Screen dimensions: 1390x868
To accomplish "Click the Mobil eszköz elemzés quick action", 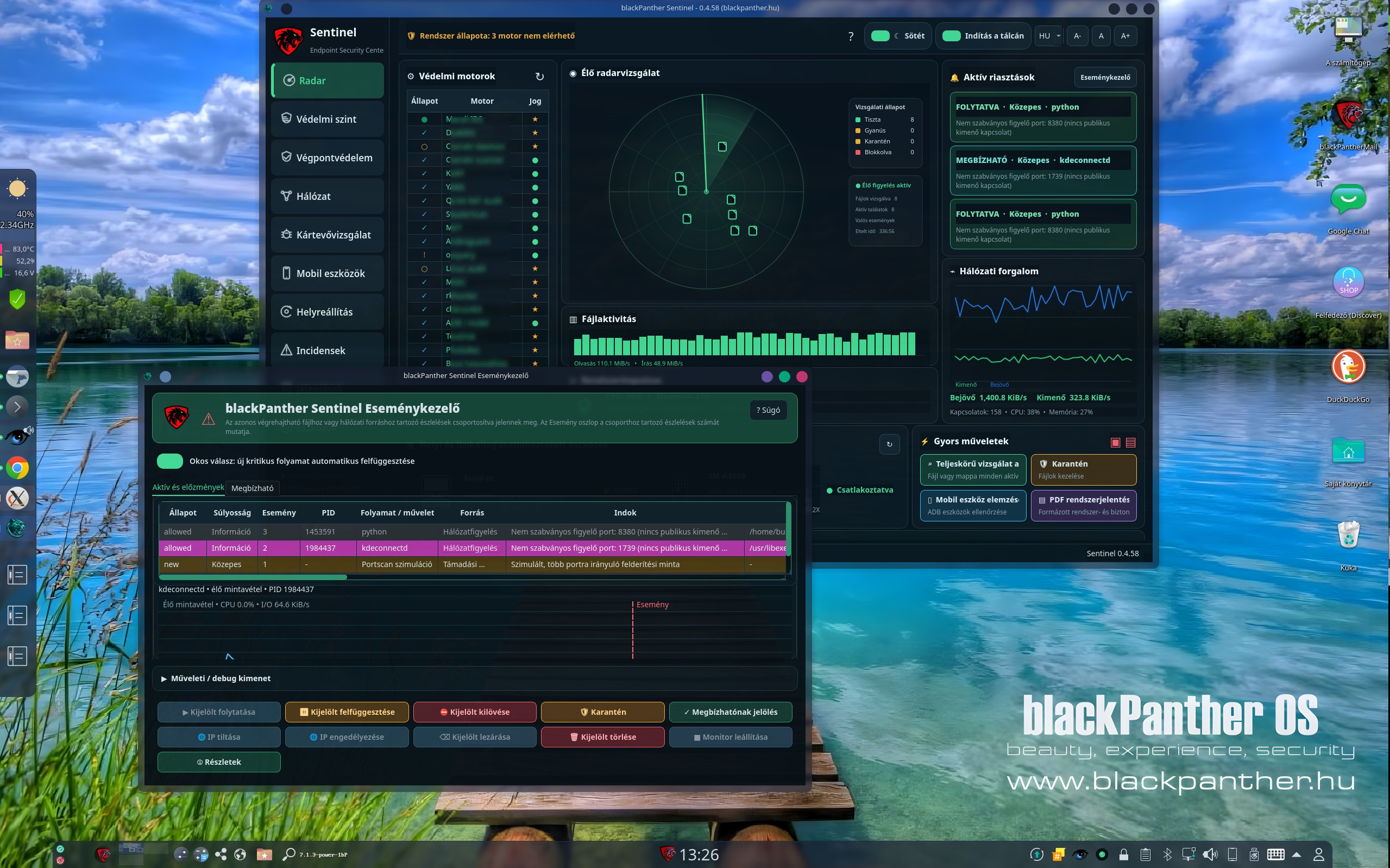I will click(973, 505).
